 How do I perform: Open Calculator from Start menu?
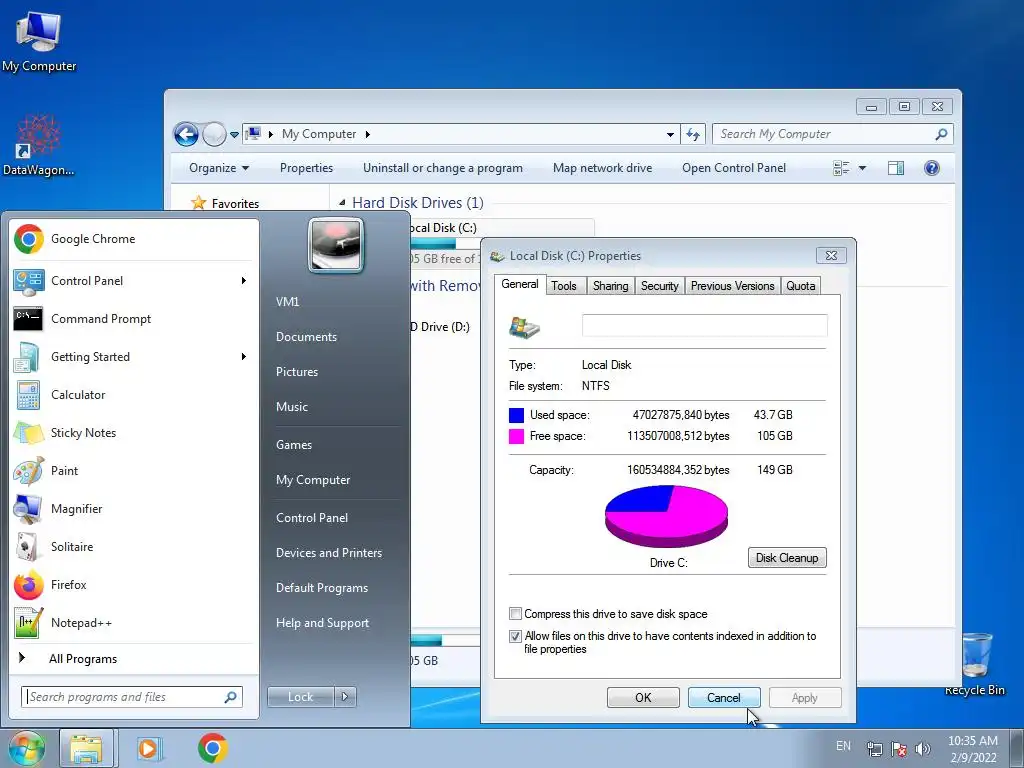point(134,394)
